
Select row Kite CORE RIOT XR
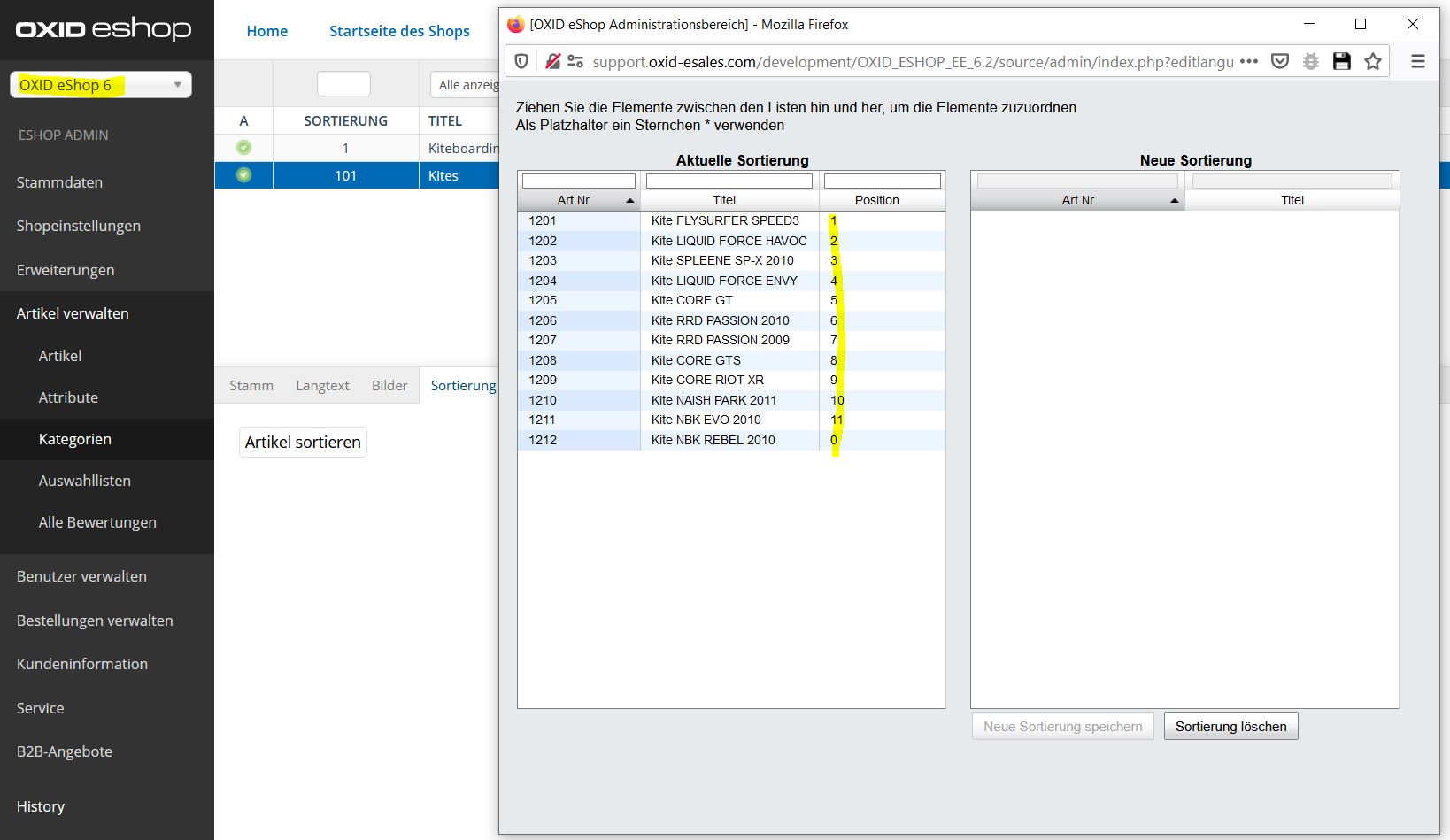(x=731, y=380)
